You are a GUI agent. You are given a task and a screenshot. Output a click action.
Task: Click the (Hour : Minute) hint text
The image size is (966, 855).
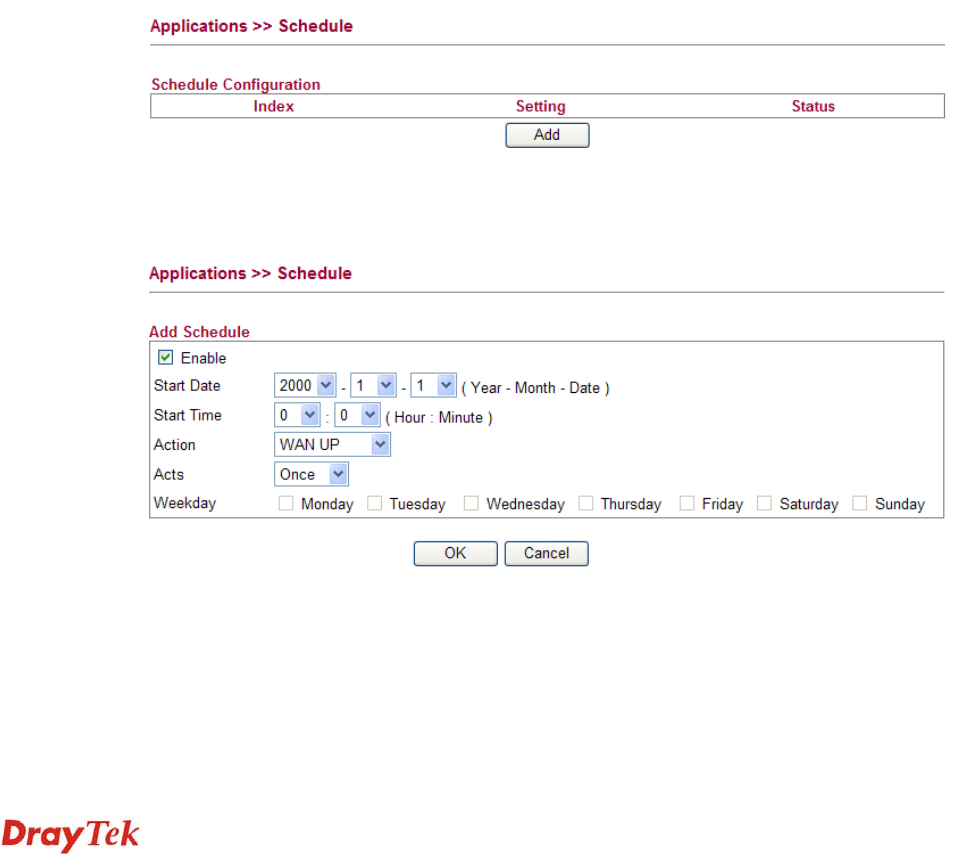point(439,418)
